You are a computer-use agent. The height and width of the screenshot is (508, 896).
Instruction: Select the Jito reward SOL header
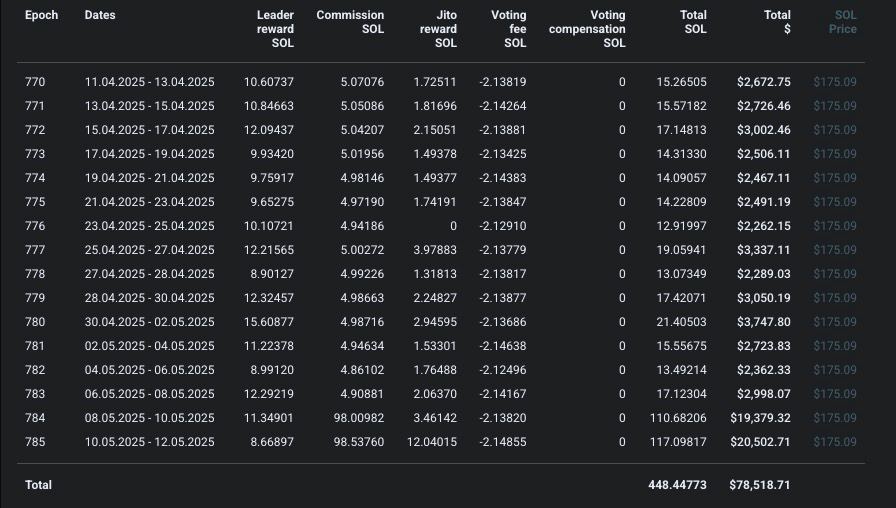point(438,29)
